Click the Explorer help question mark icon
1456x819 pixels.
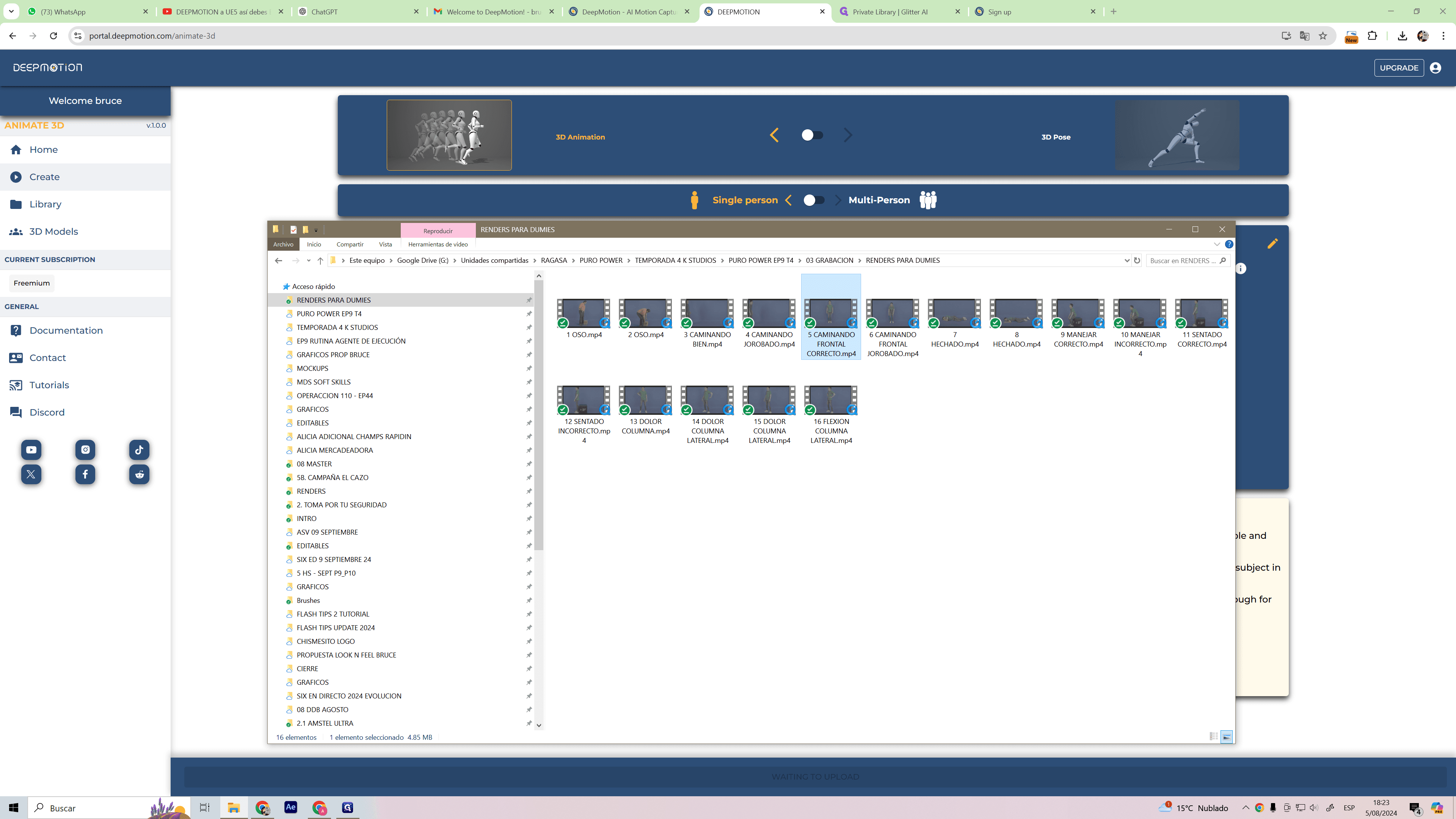click(1229, 245)
